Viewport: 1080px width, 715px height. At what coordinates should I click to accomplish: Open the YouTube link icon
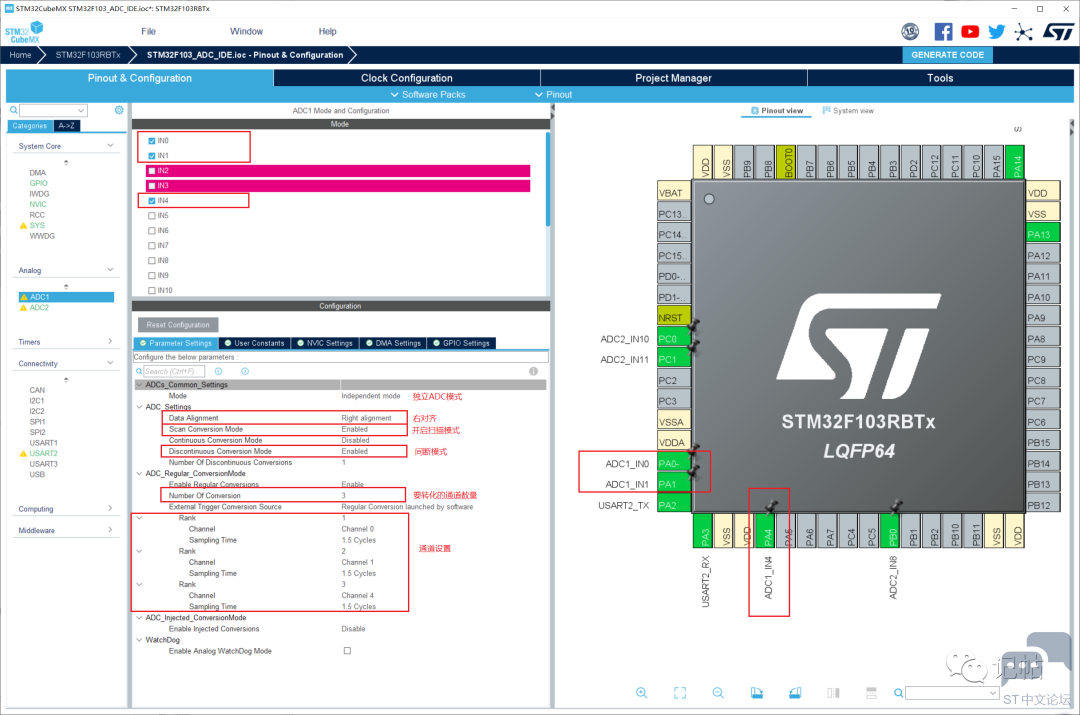tap(970, 32)
